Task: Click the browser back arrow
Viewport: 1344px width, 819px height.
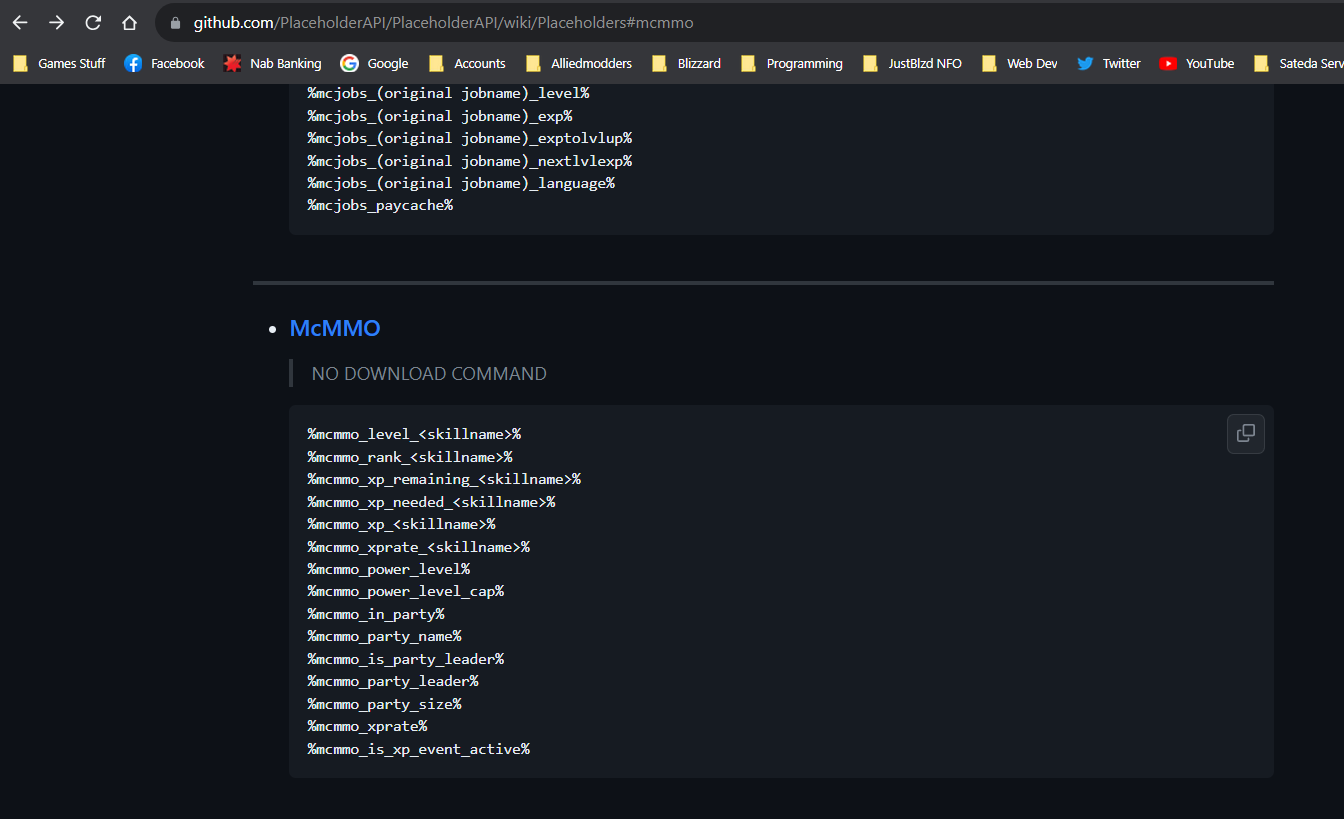Action: click(20, 22)
